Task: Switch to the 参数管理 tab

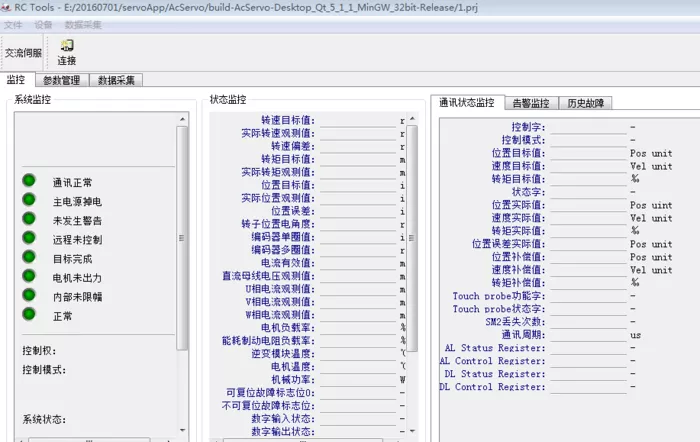Action: point(62,80)
